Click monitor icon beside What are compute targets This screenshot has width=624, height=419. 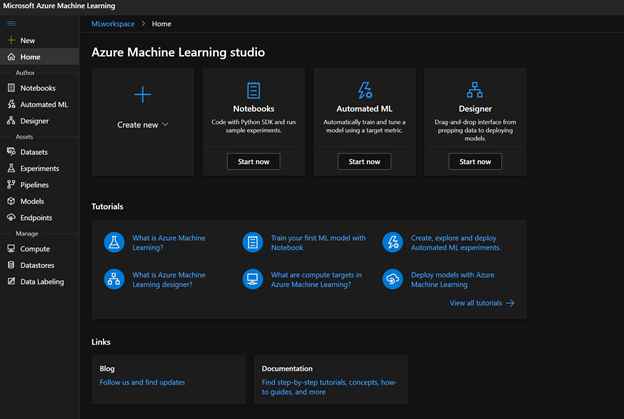[253, 279]
